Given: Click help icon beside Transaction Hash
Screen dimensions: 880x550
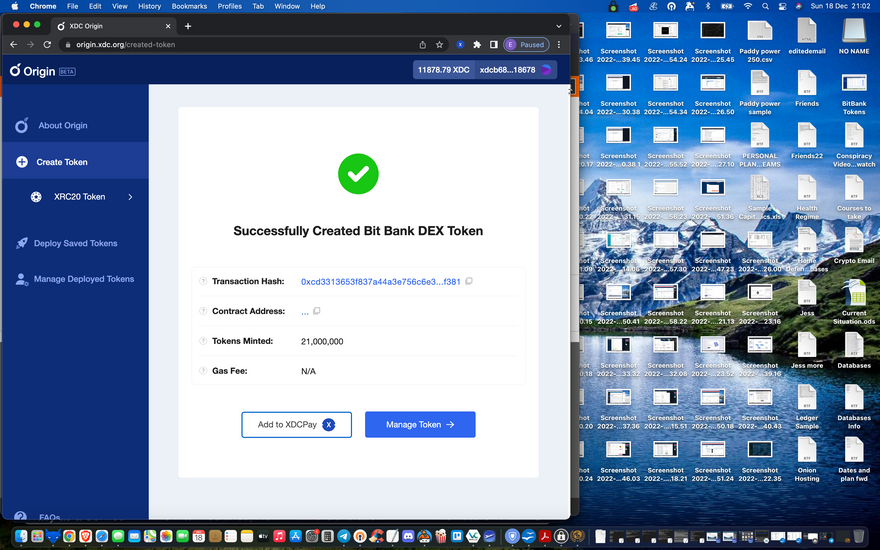Looking at the screenshot, I should pyautogui.click(x=203, y=282).
